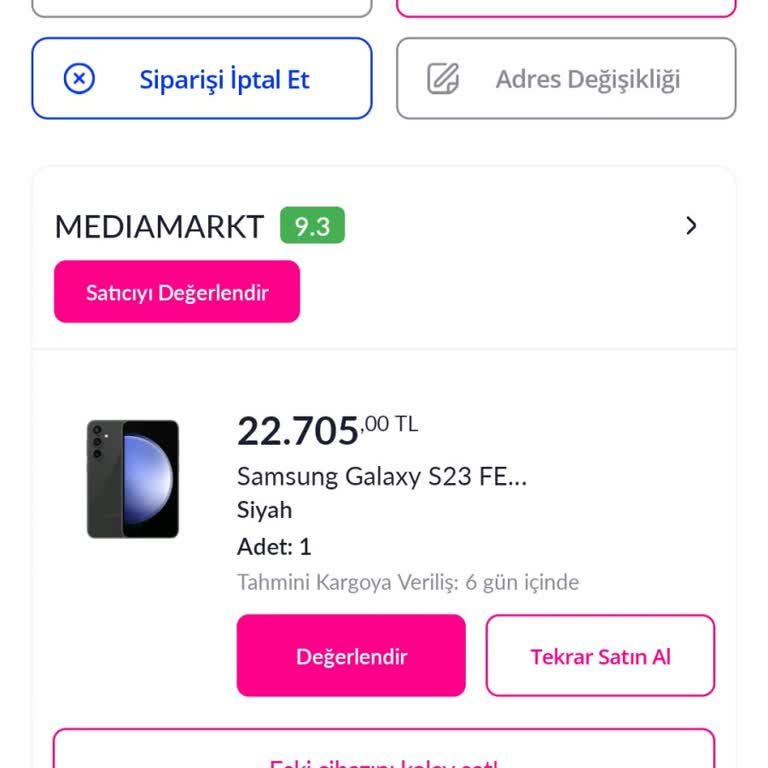Choose Tekrar Satın Al to reorder
This screenshot has width=768, height=768.
600,656
